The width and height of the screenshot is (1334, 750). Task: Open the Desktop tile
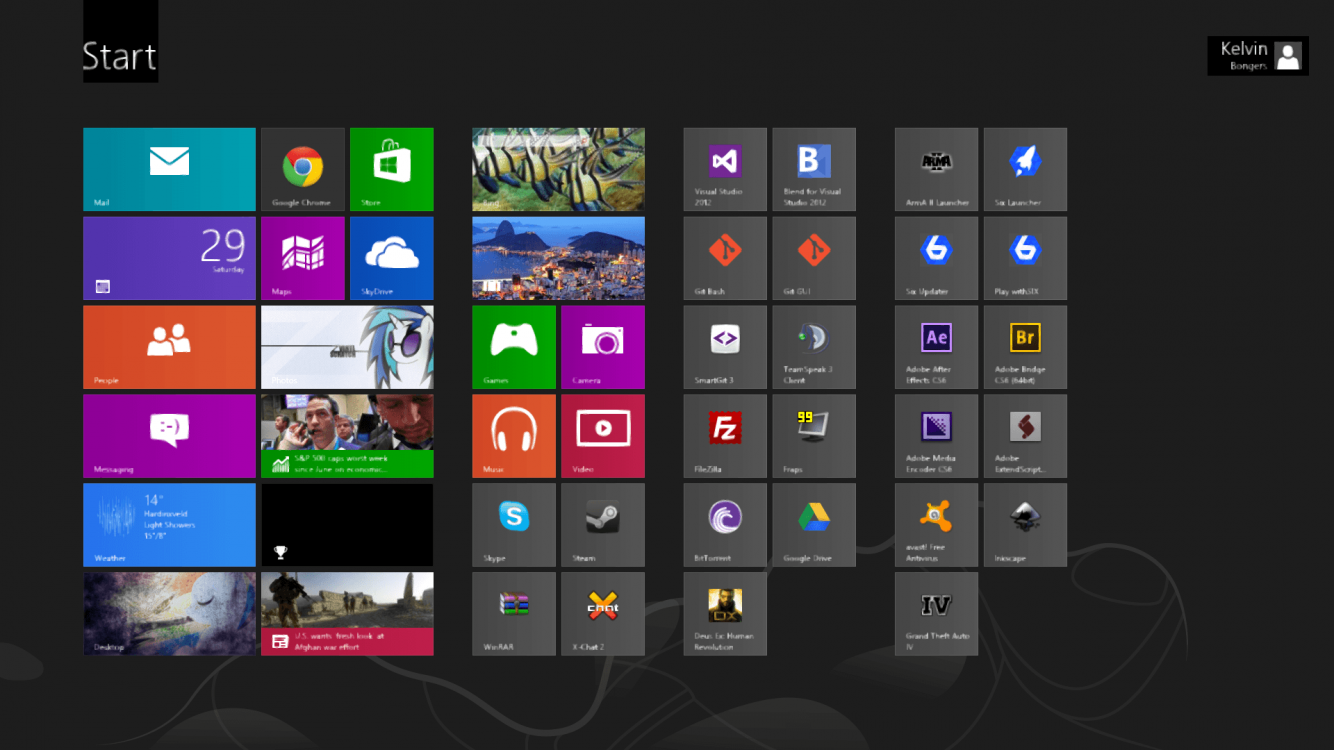click(x=169, y=614)
